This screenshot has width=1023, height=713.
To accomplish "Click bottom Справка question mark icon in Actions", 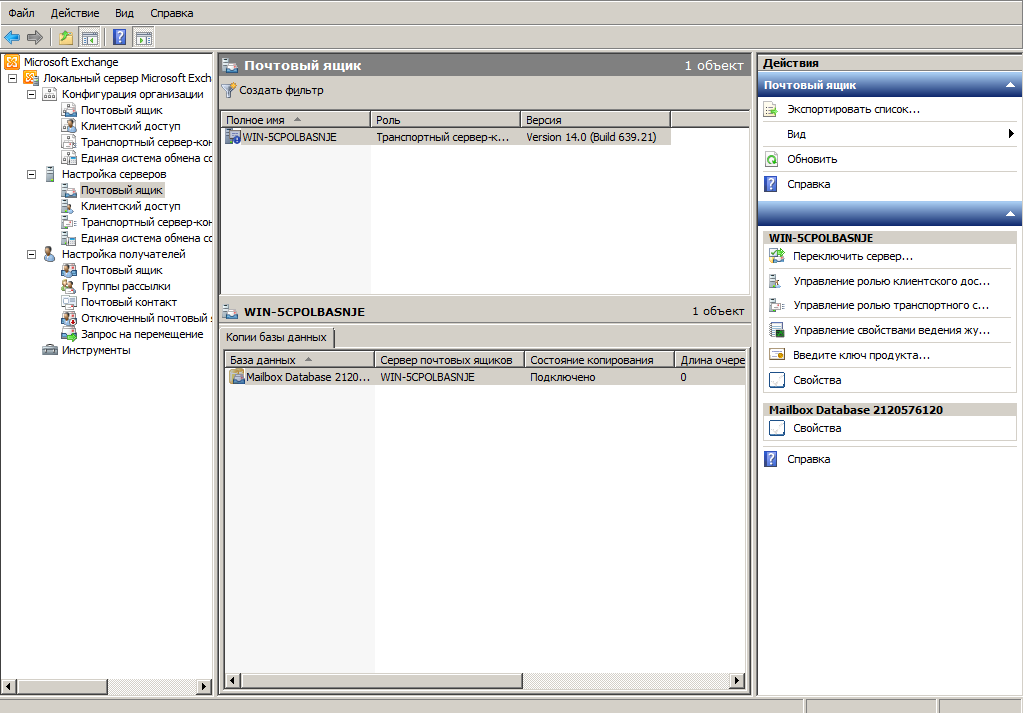I will [x=771, y=459].
